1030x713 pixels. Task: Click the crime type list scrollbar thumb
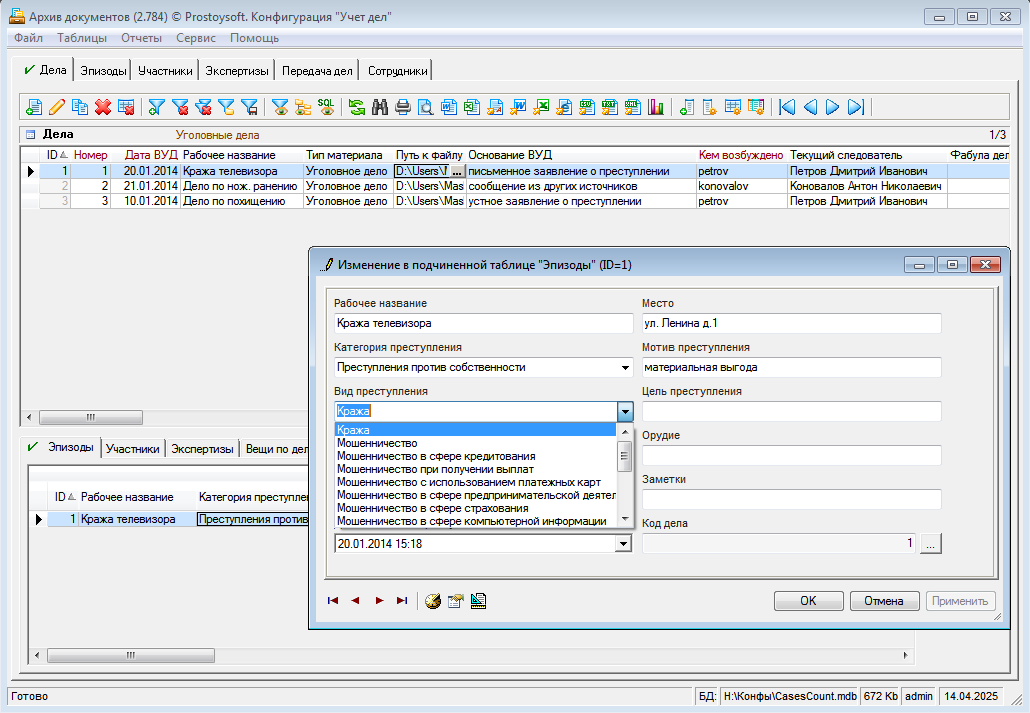625,456
